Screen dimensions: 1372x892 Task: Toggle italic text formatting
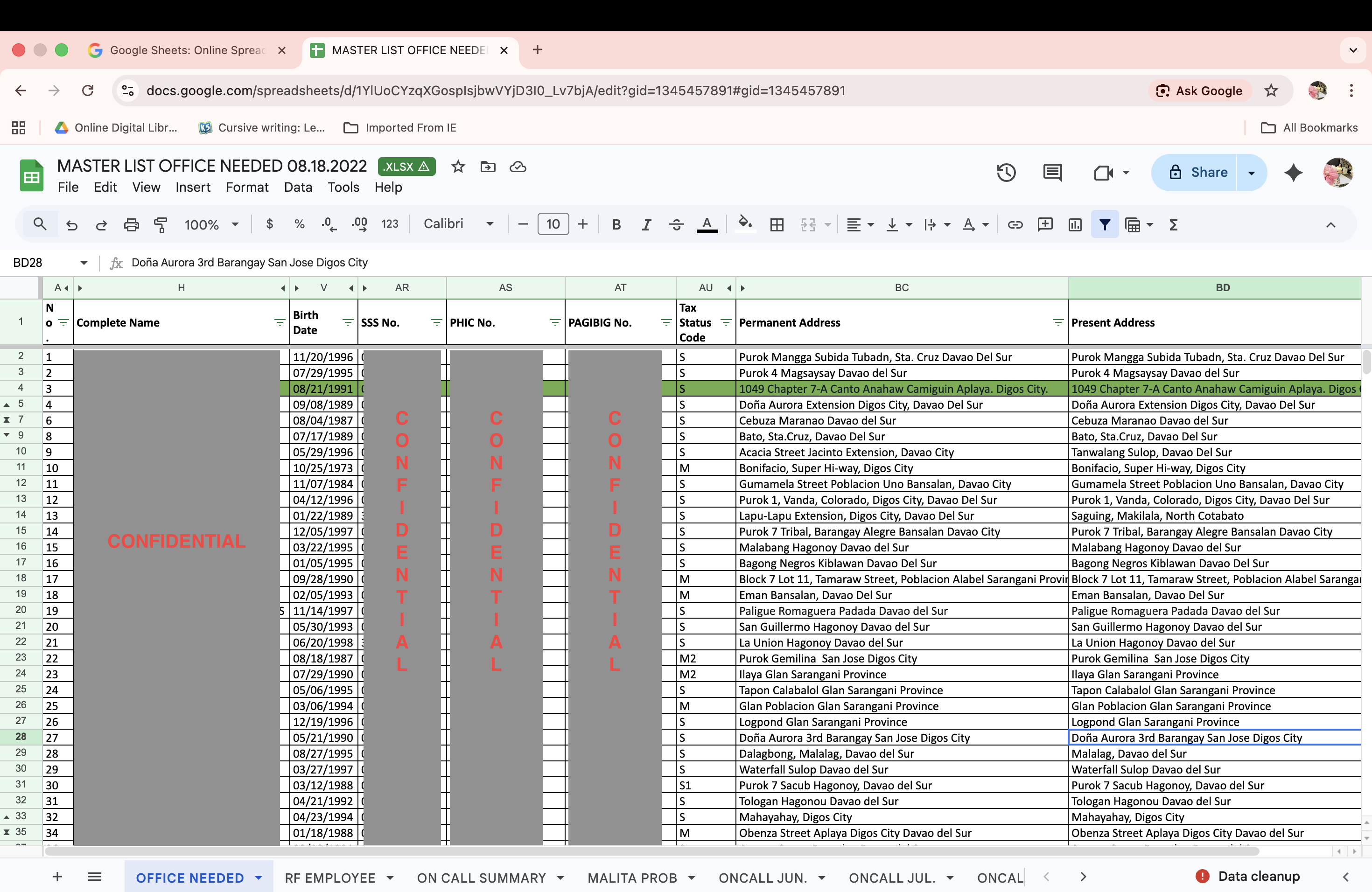[x=646, y=225]
